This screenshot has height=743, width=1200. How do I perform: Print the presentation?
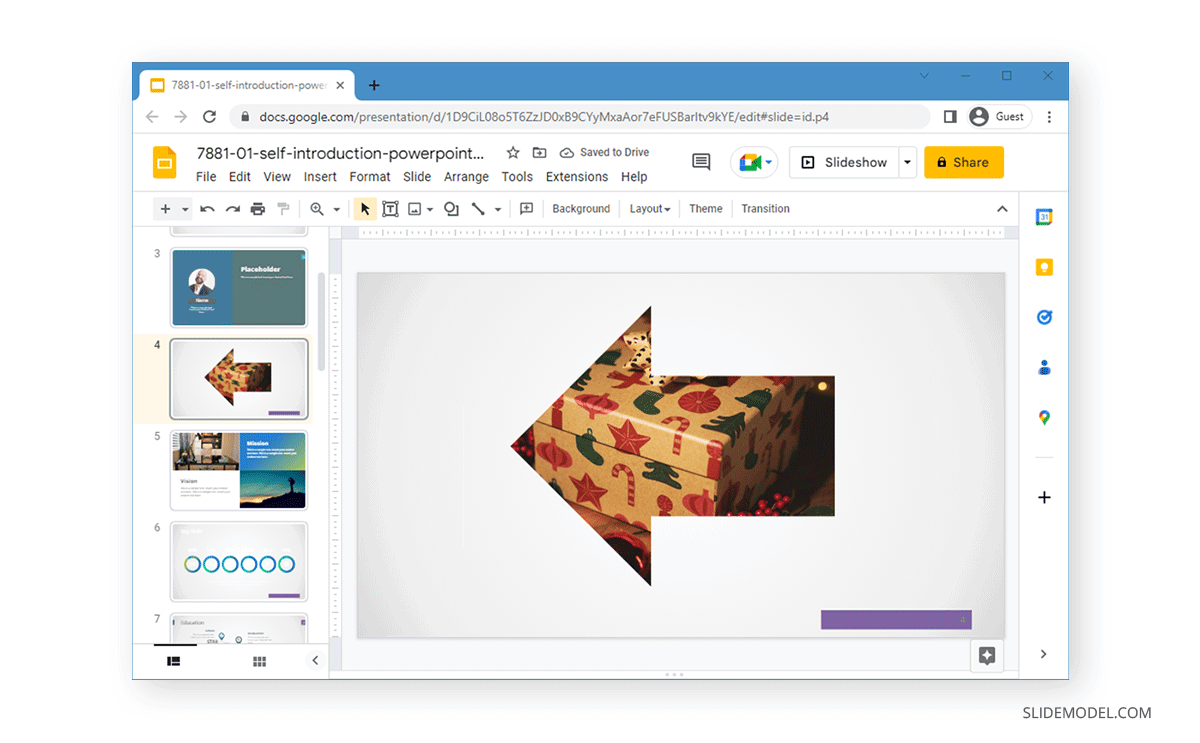click(x=258, y=208)
